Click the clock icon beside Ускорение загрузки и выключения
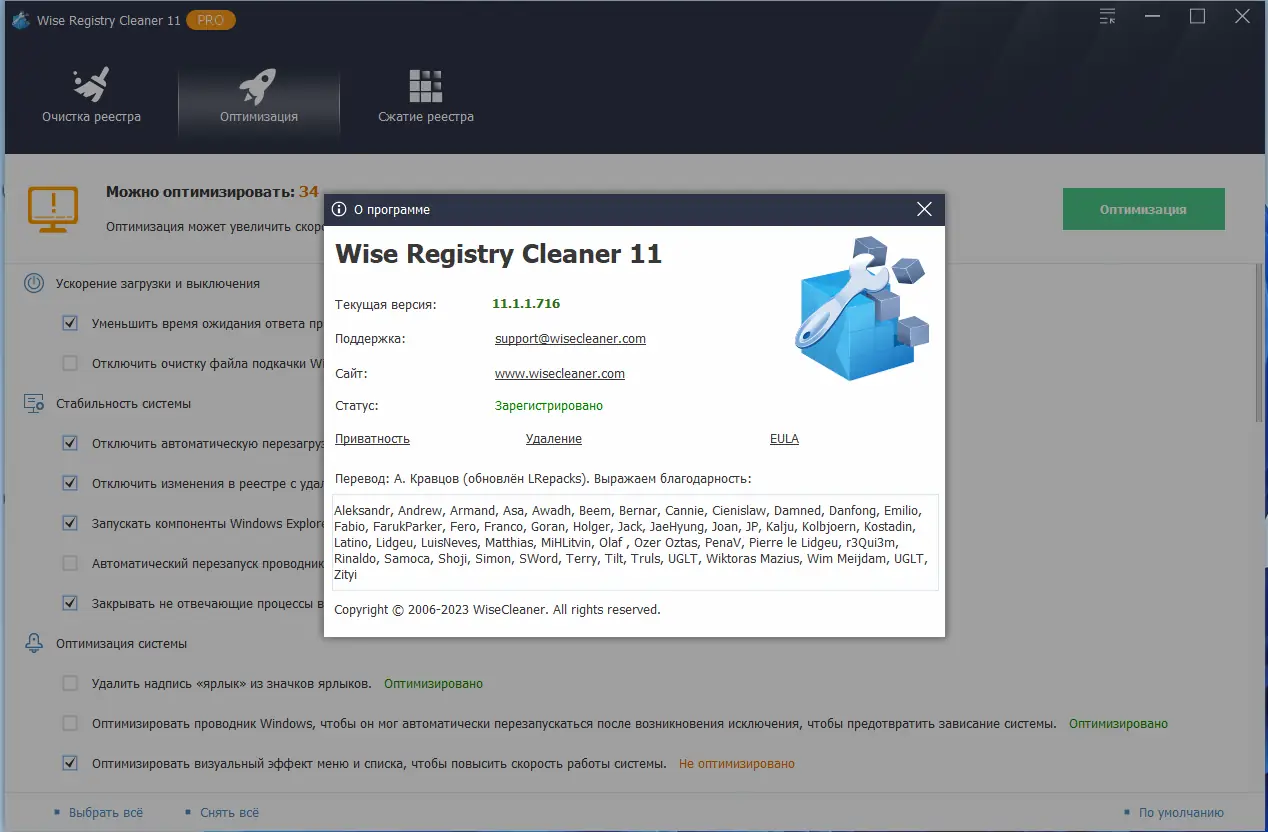 (x=33, y=283)
